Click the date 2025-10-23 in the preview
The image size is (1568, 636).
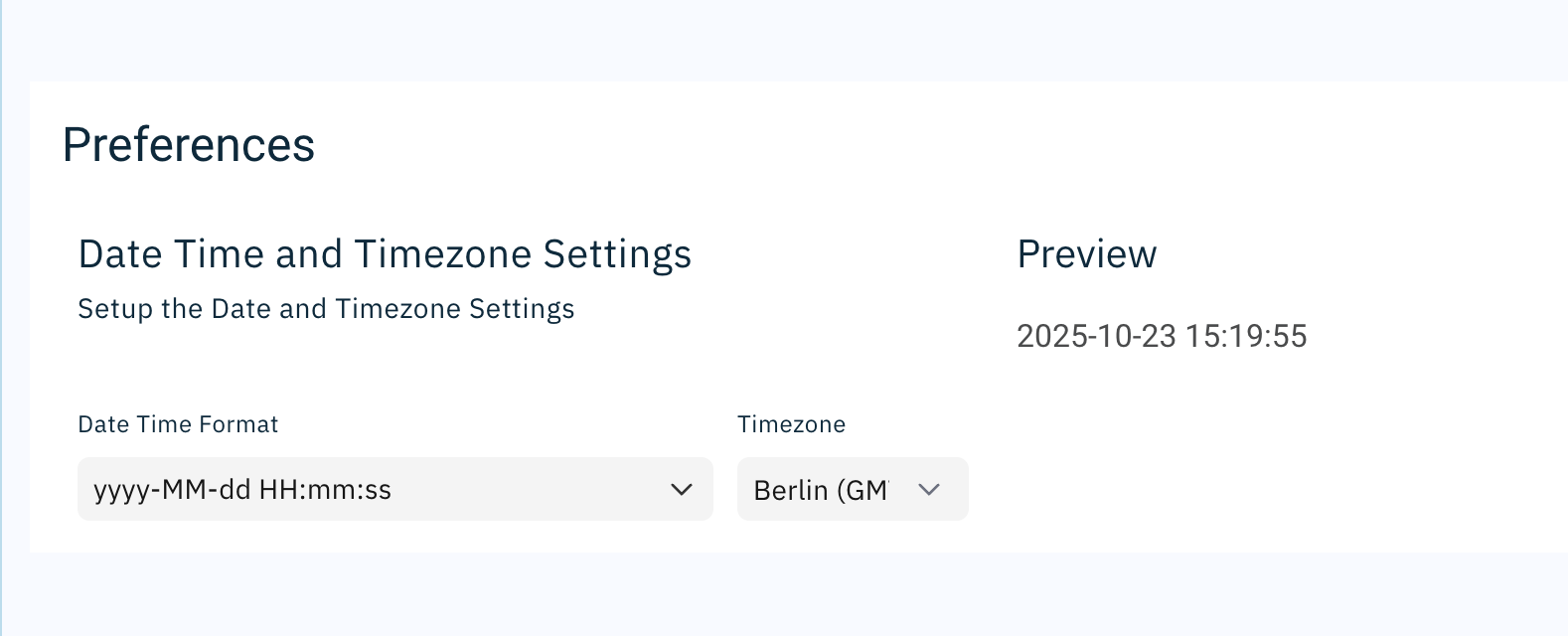pyautogui.click(x=1096, y=336)
